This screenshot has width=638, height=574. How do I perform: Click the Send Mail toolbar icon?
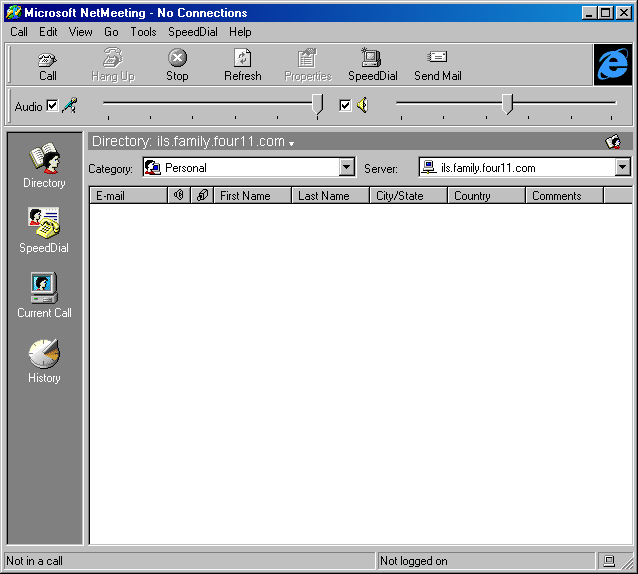click(x=437, y=65)
